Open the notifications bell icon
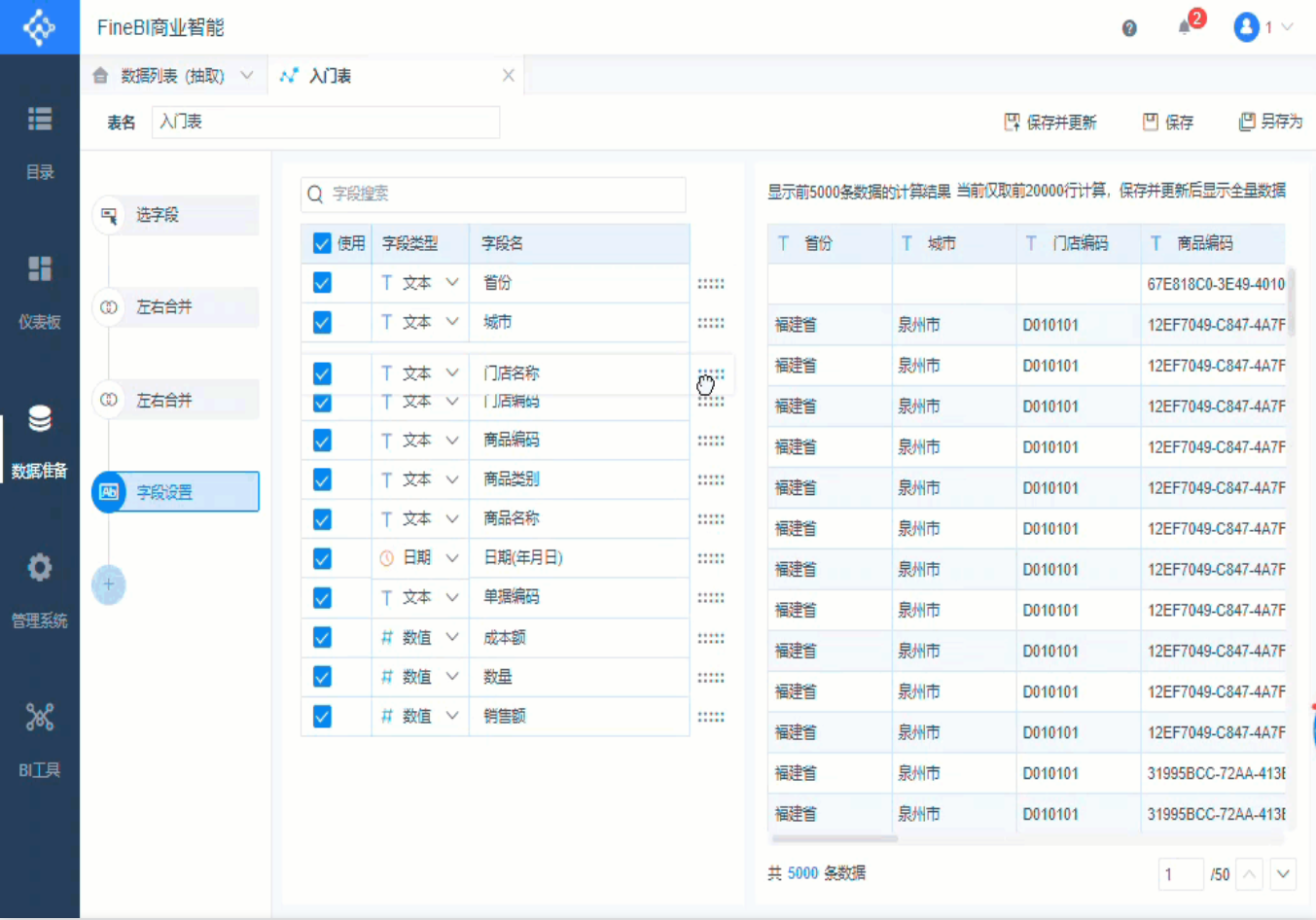 coord(1184,27)
